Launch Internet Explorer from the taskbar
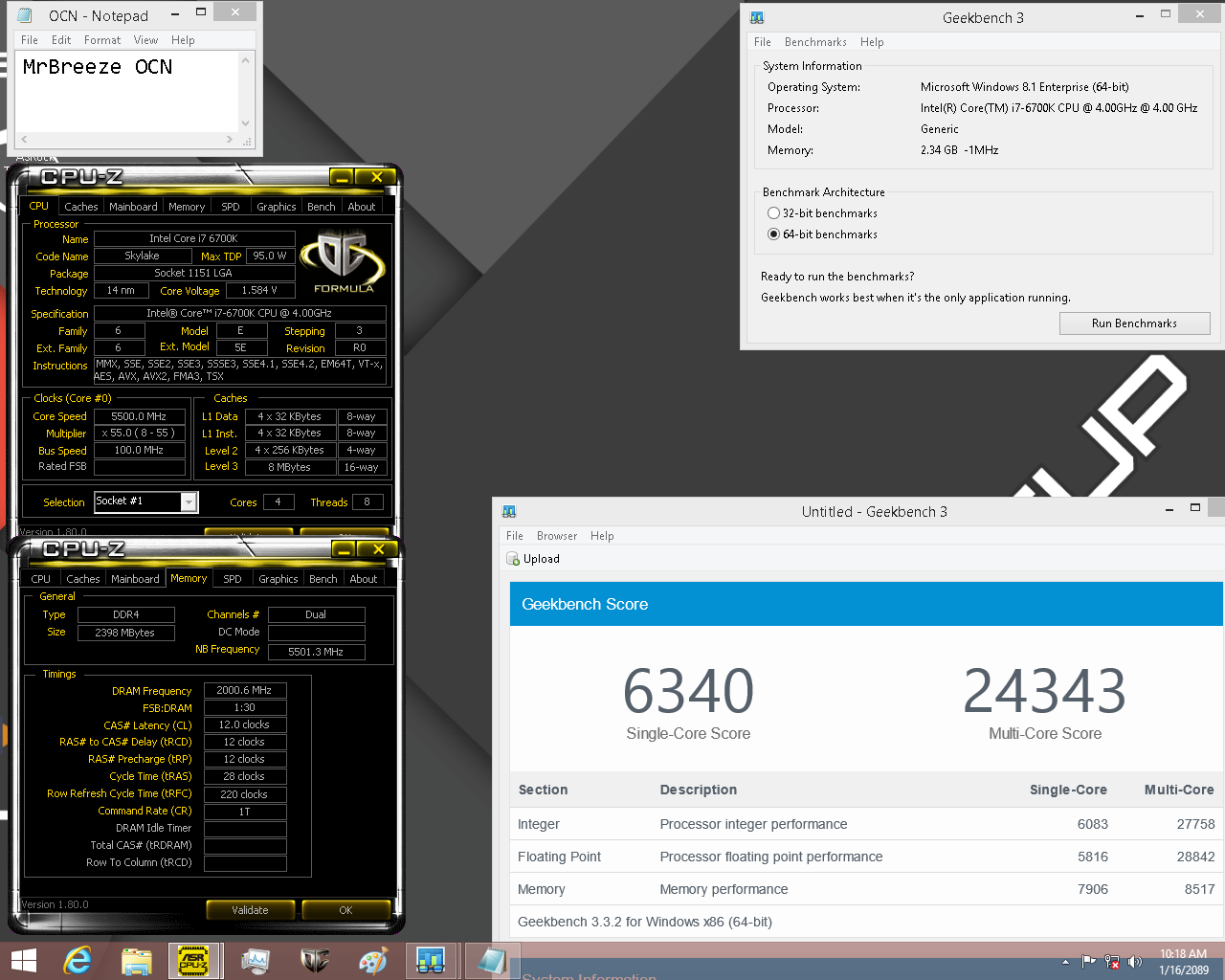 click(x=78, y=961)
